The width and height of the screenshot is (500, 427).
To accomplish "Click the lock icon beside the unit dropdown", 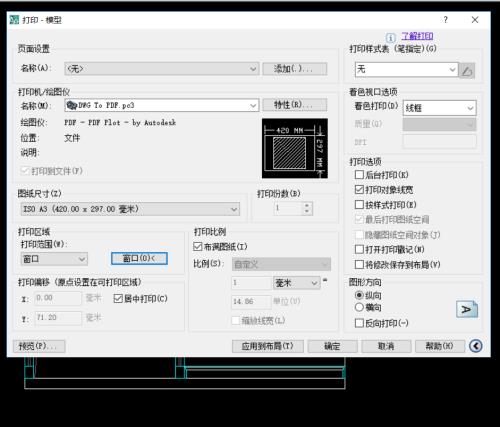I will [x=325, y=281].
